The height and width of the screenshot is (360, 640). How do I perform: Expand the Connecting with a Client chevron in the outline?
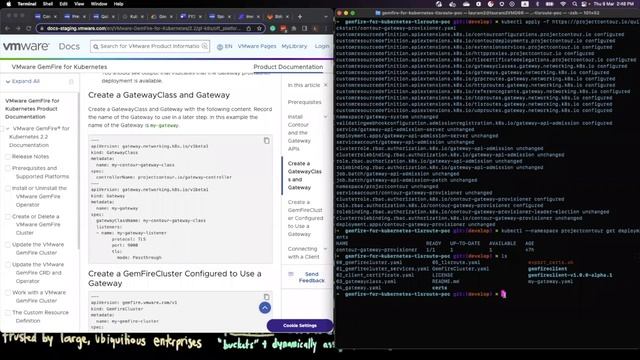coord(326,249)
